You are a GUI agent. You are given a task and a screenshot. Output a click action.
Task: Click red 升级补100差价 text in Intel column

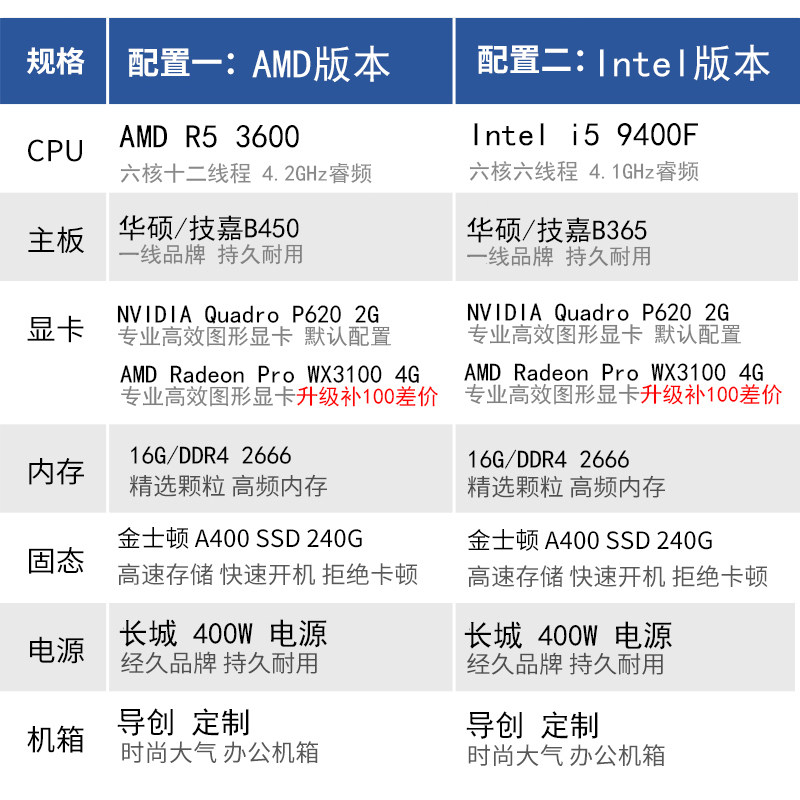(x=711, y=394)
